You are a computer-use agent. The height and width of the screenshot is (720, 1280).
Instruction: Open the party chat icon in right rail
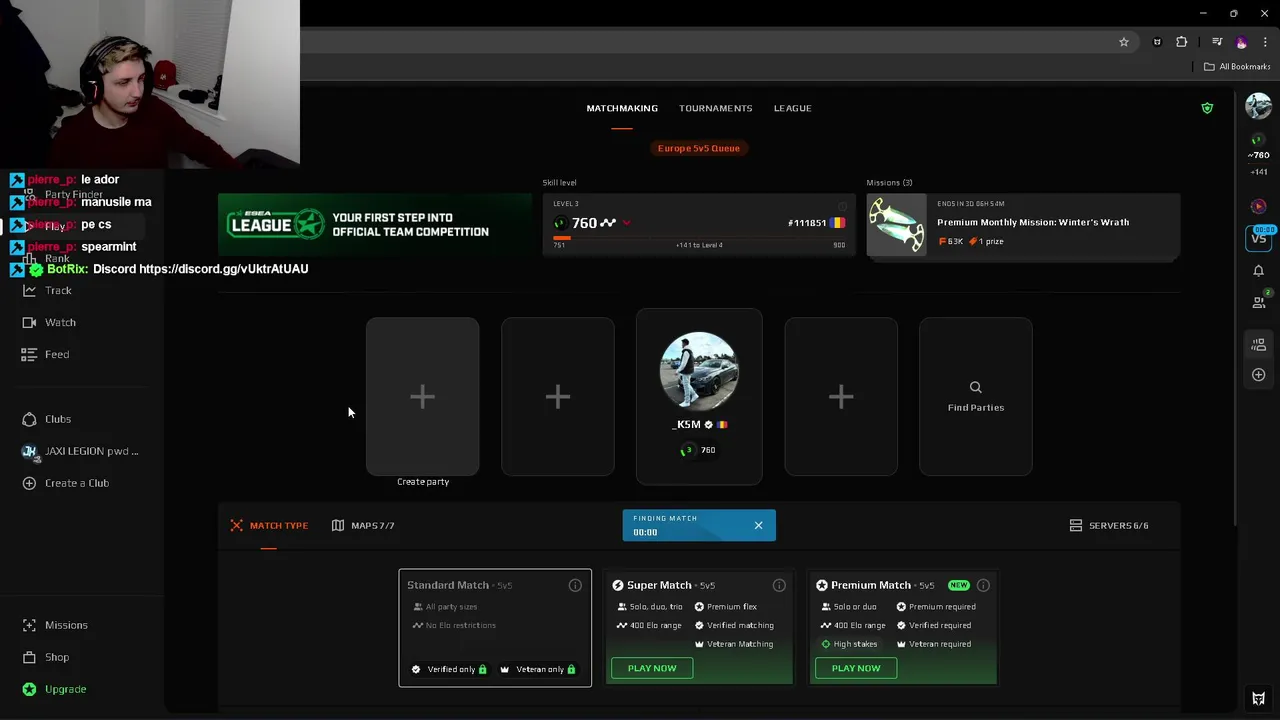pyautogui.click(x=1258, y=345)
